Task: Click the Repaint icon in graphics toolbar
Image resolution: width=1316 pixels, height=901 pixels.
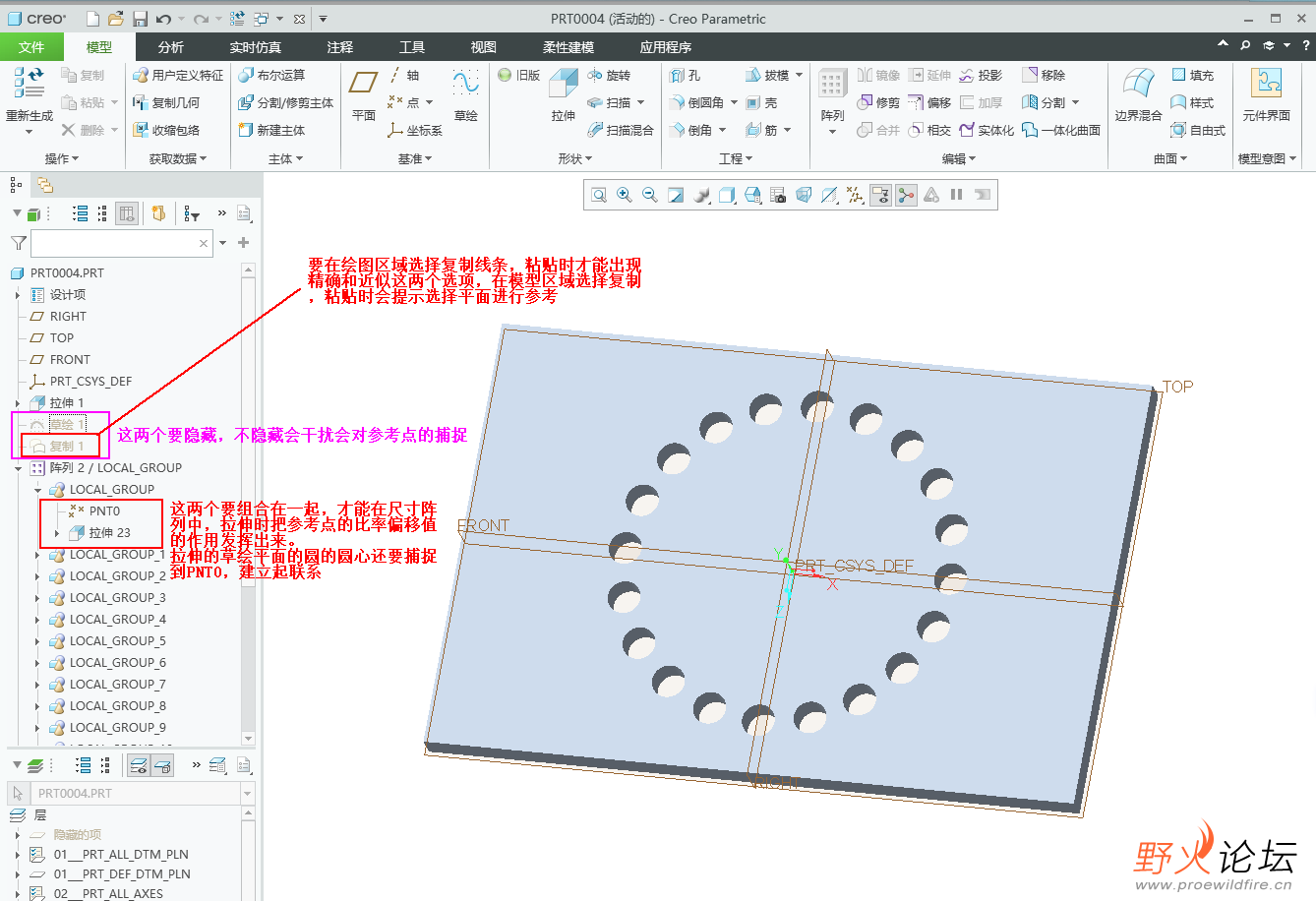Action: 675,195
